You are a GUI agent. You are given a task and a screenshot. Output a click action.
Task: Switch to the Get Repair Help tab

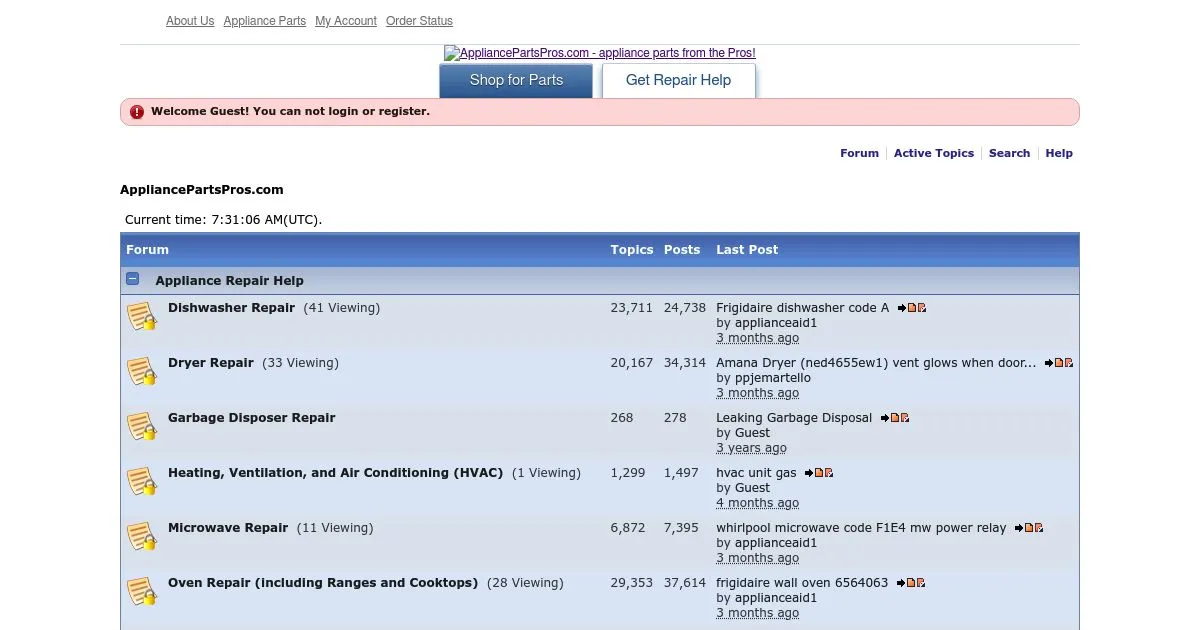(x=678, y=80)
